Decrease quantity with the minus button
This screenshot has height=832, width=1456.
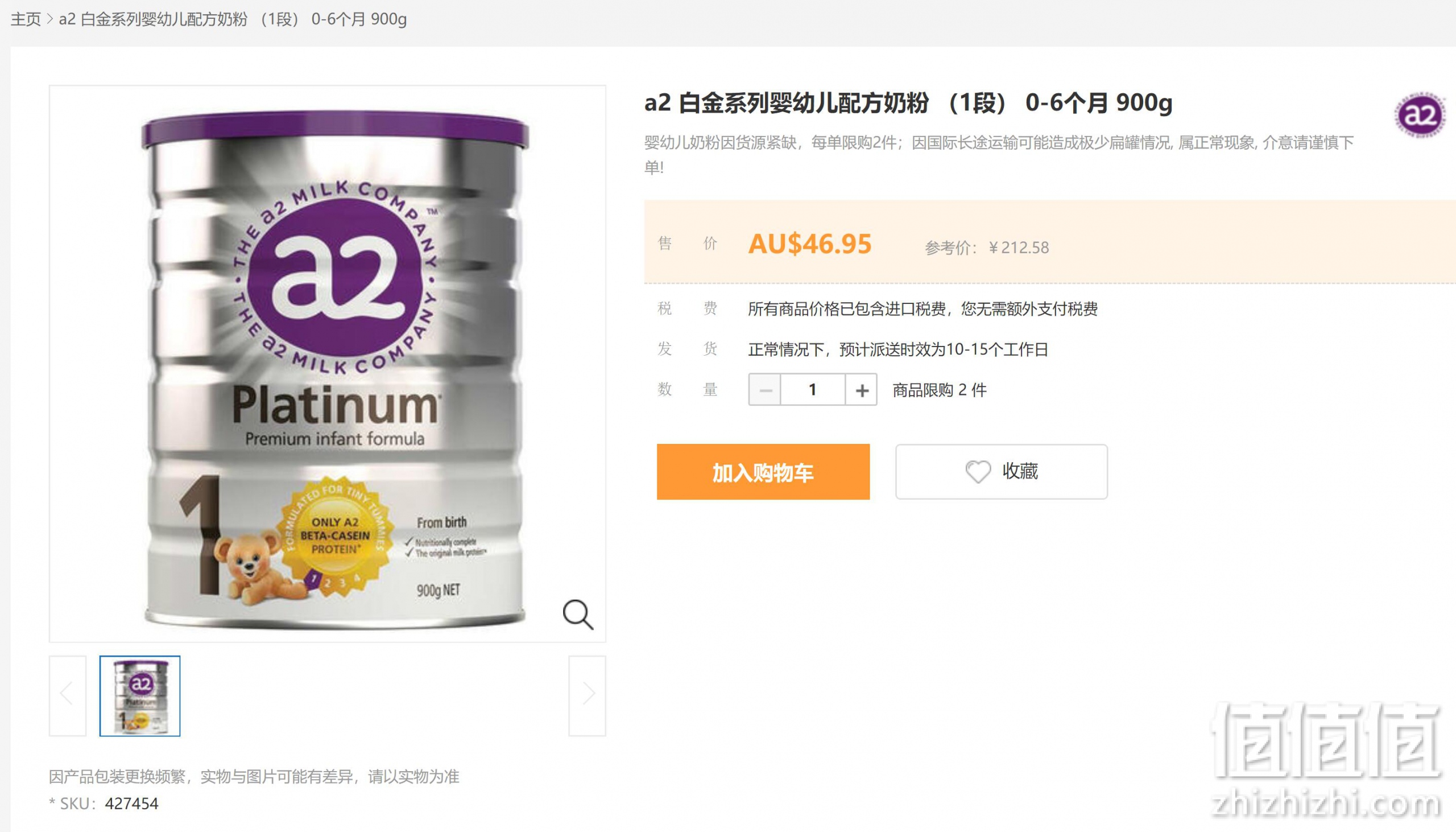764,390
